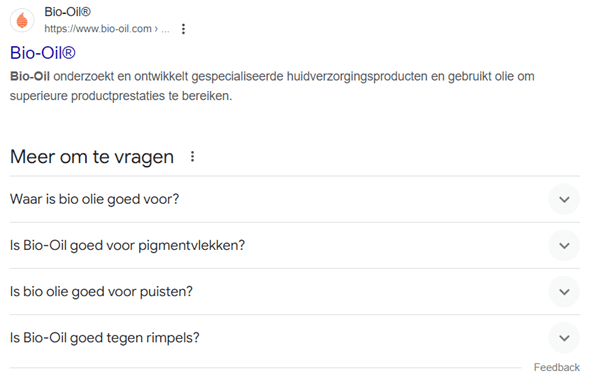Click the Feedback link

556,367
